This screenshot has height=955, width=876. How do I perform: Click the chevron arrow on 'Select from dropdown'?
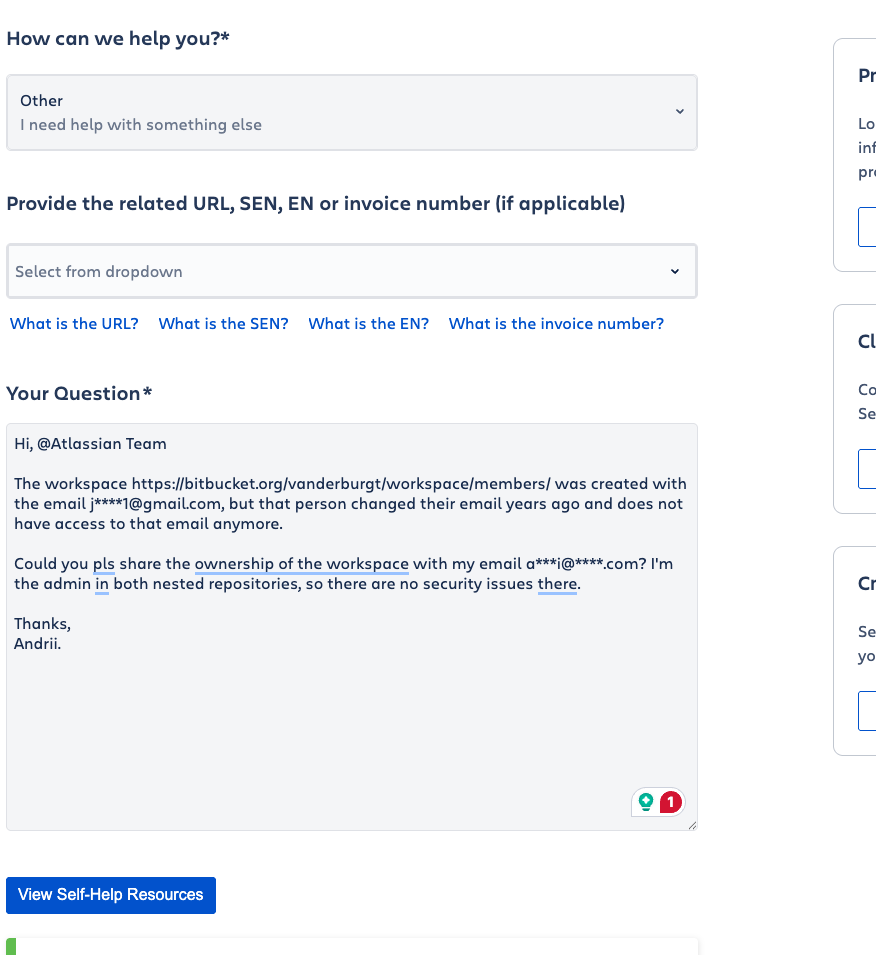(675, 271)
